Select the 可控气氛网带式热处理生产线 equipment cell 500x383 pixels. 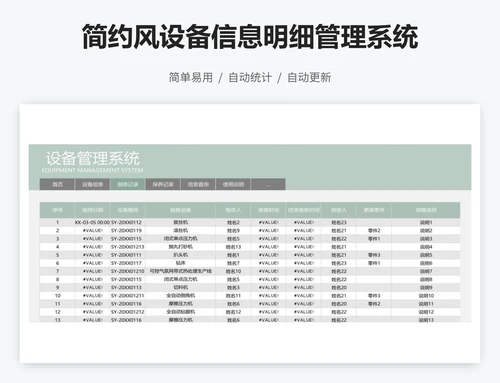(180, 271)
